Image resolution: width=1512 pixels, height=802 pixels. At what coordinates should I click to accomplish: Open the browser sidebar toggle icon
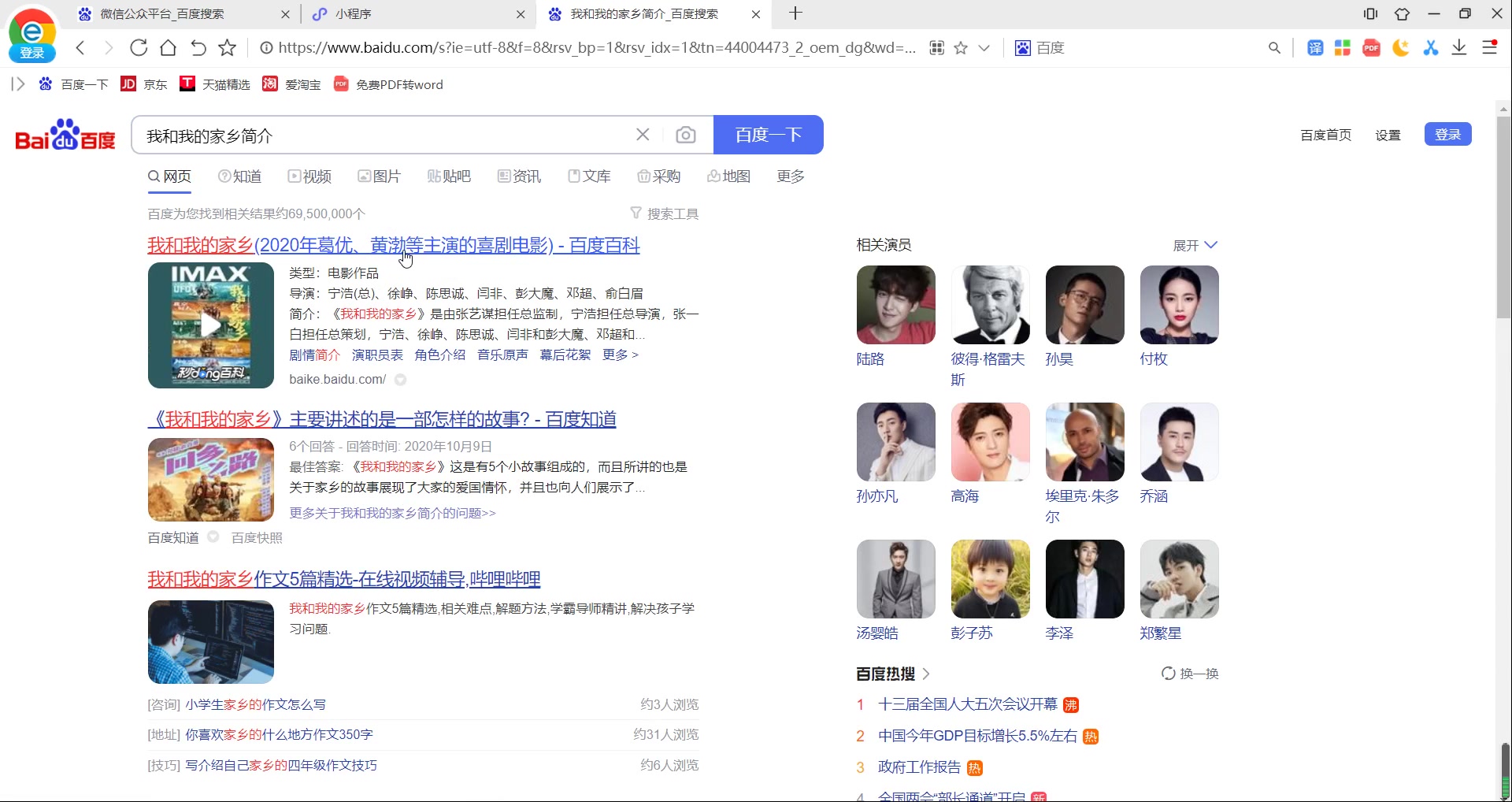[x=1371, y=13]
